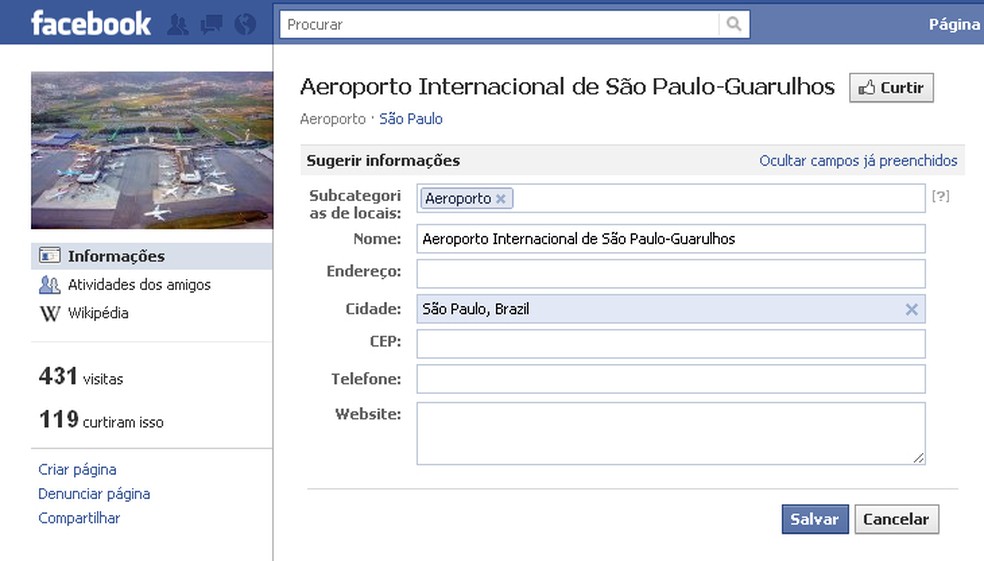Open the messages icon in header
This screenshot has width=984, height=561.
[x=211, y=24]
